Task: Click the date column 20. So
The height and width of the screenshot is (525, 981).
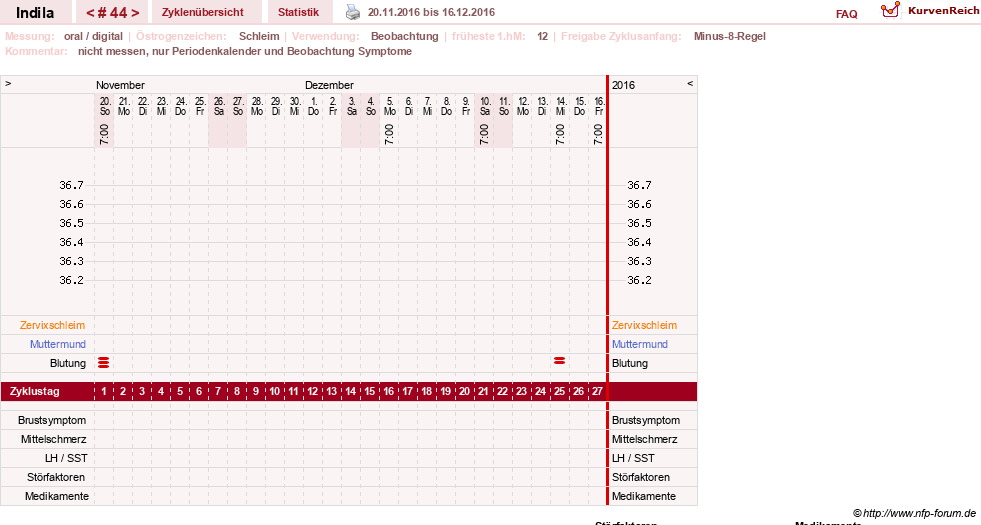Action: (105, 106)
